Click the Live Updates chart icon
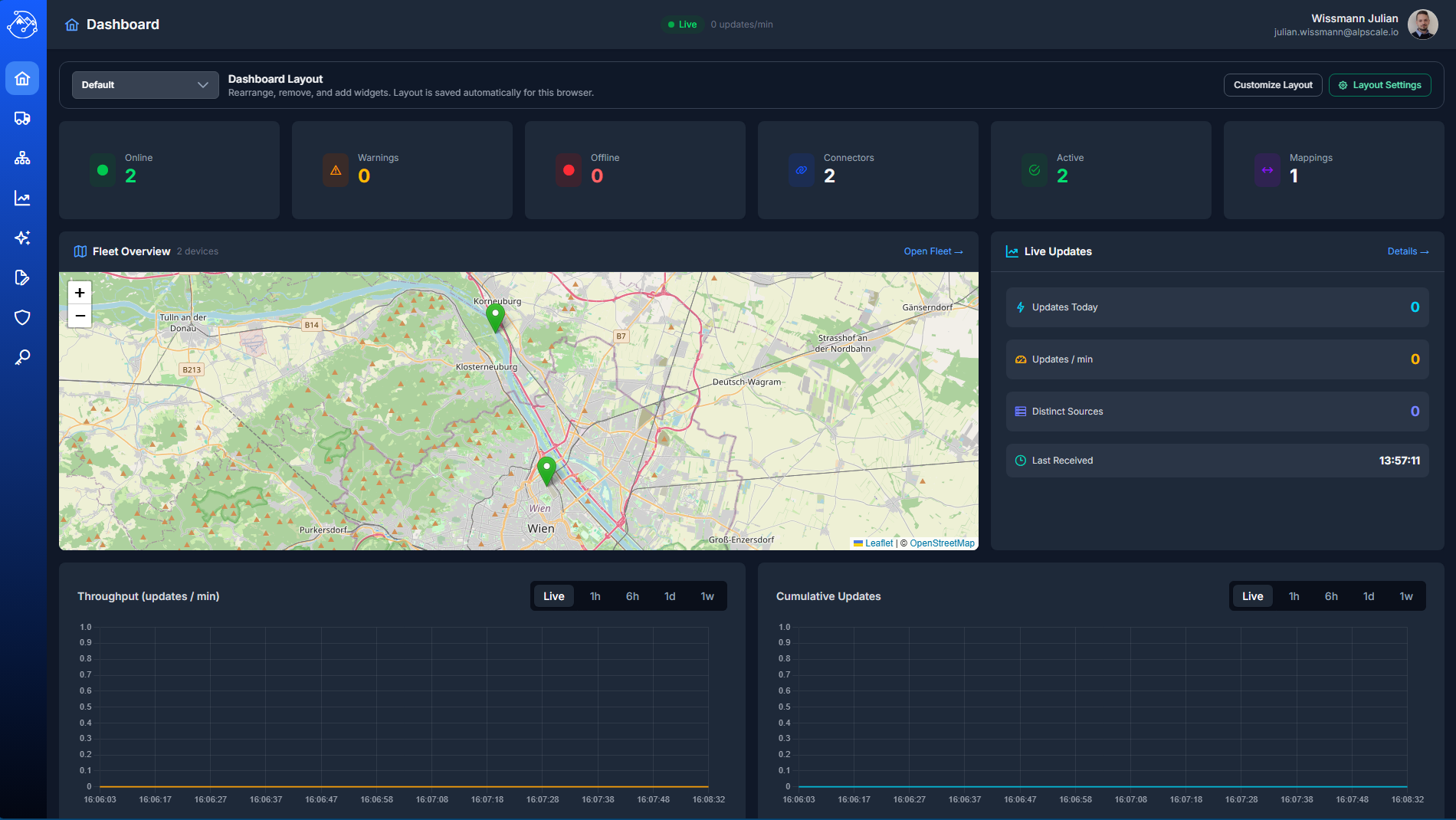The height and width of the screenshot is (820, 1456). tap(1012, 251)
